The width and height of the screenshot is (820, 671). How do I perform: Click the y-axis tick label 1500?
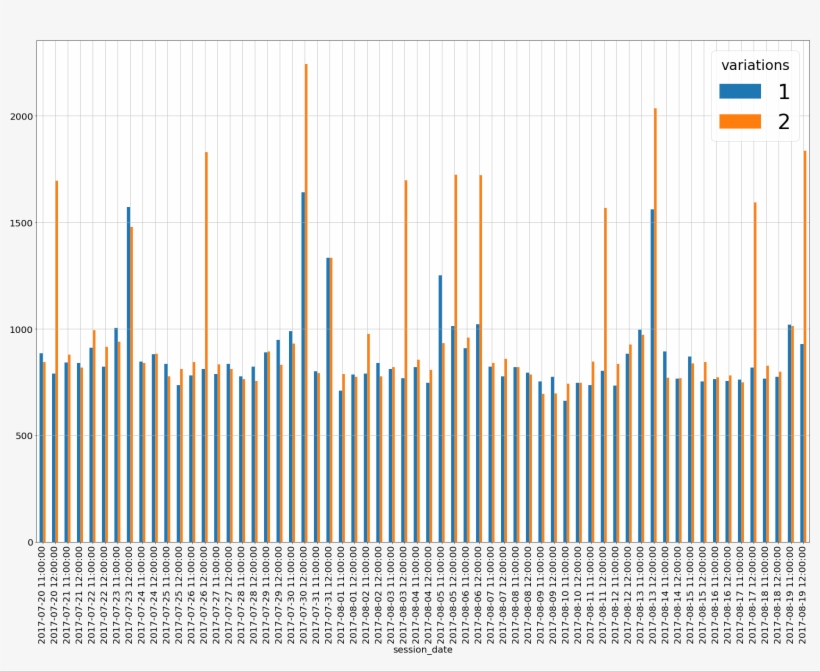click(22, 222)
